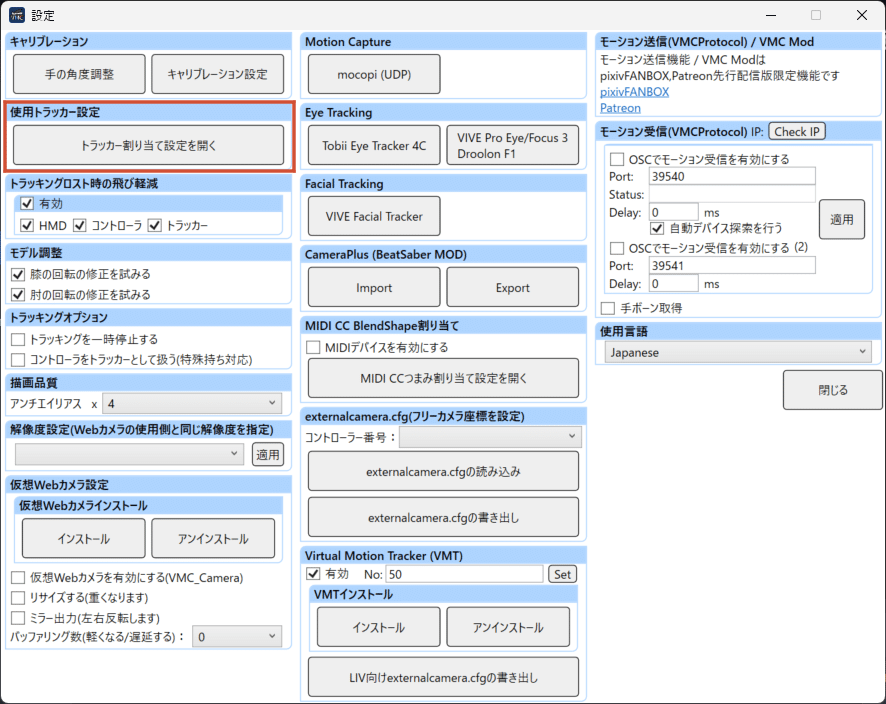Click CameraPlus Export button
This screenshot has width=886, height=704.
(513, 287)
